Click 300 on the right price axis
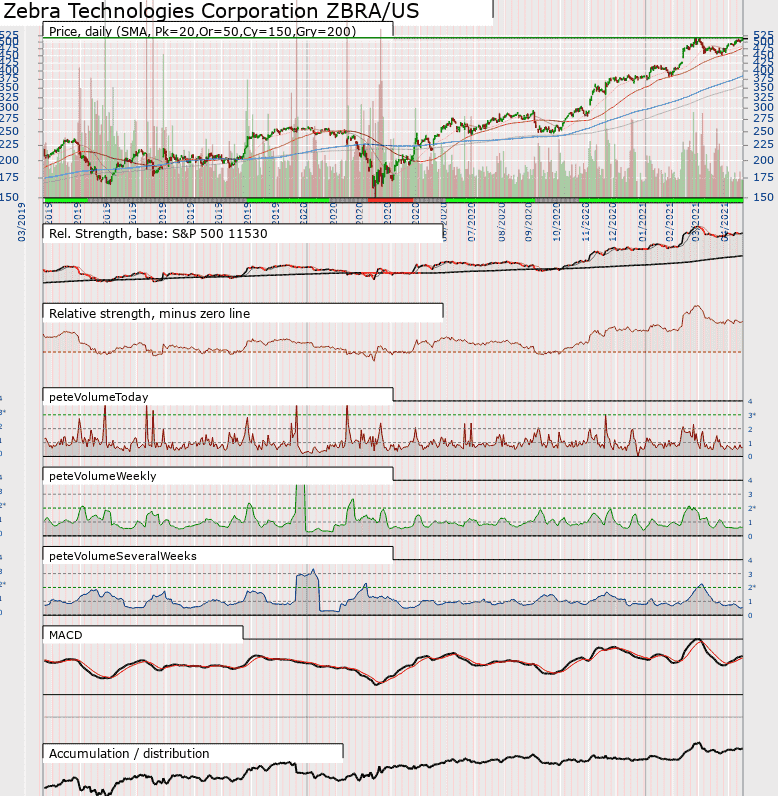Screen dimensions: 778x796 tap(763, 107)
